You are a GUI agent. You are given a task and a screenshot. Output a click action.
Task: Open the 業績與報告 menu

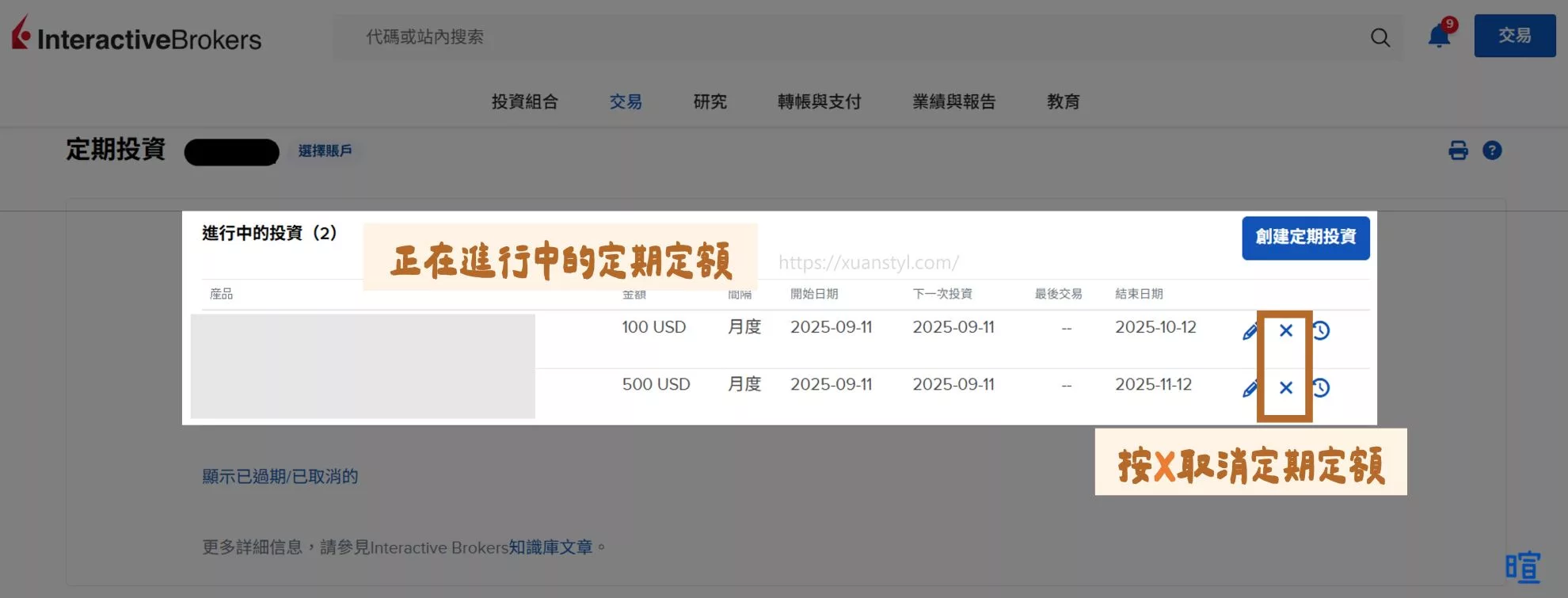953,101
